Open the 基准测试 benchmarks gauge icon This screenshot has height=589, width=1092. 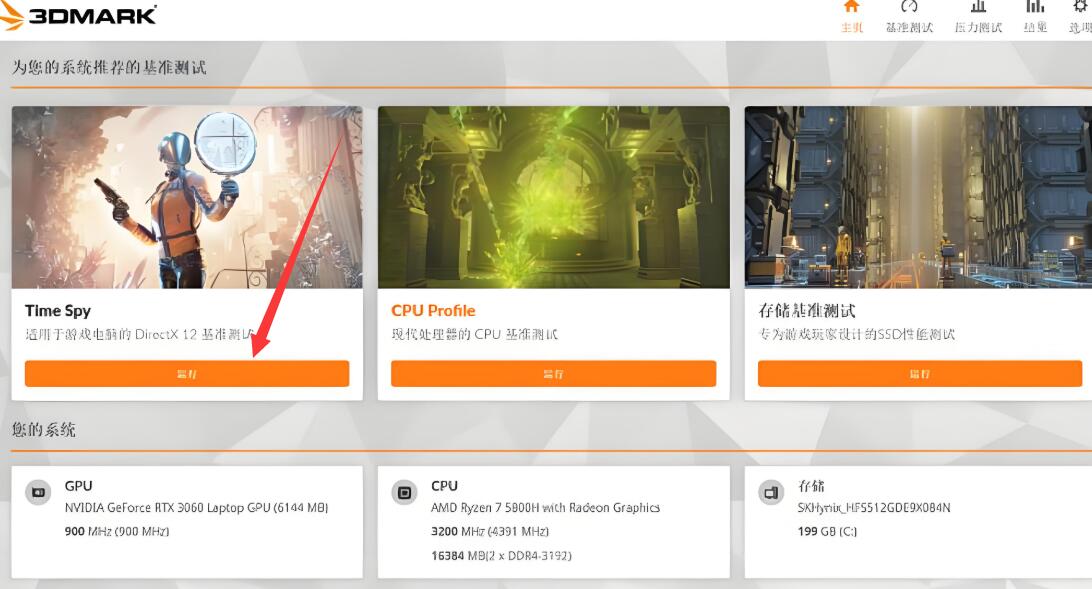(909, 7)
